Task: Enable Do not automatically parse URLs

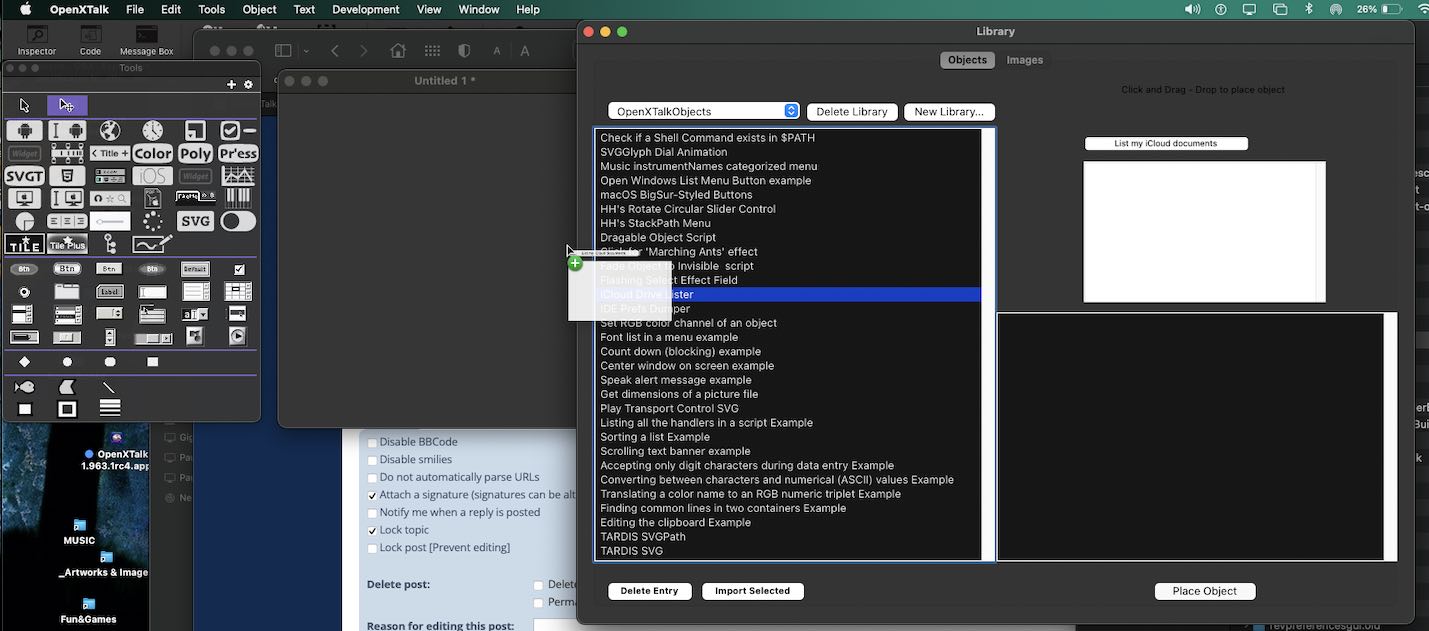Action: [372, 477]
